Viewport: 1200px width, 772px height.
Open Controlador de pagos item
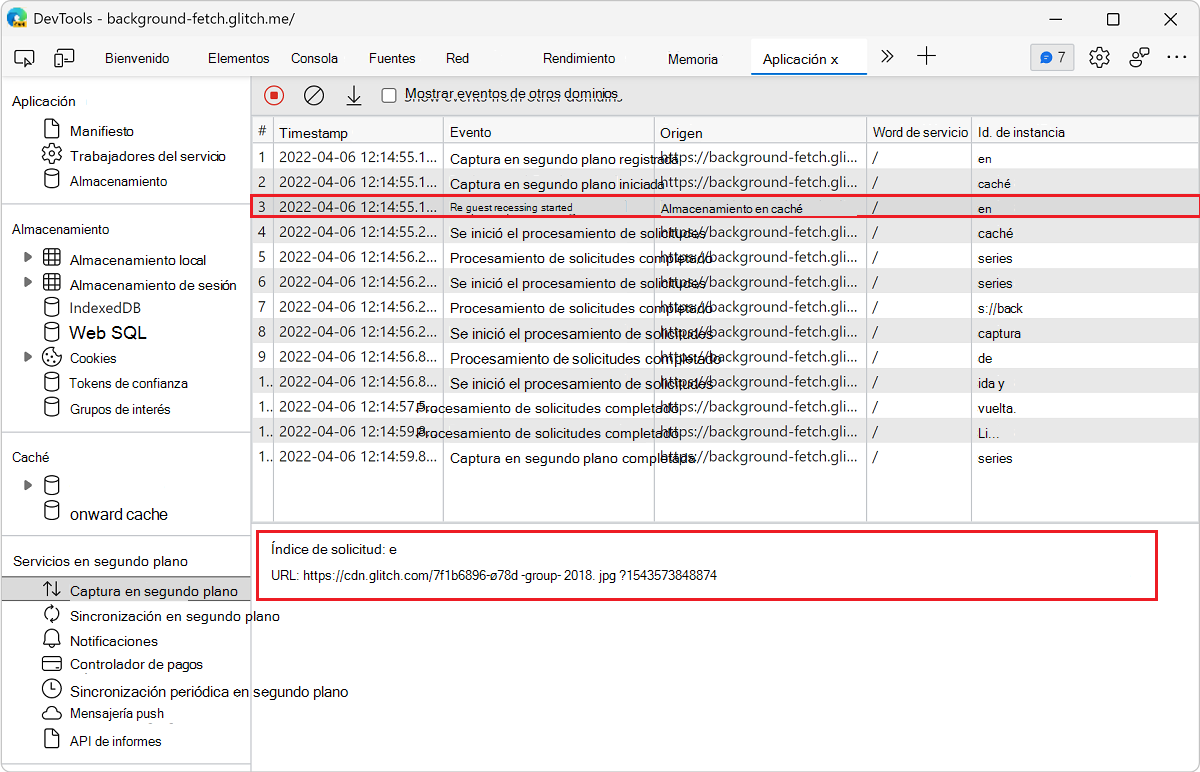136,664
